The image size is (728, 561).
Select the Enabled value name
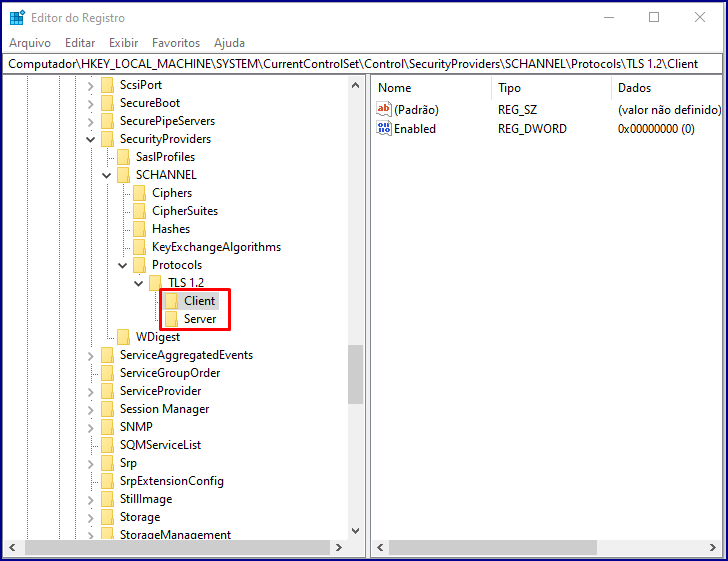tap(415, 129)
